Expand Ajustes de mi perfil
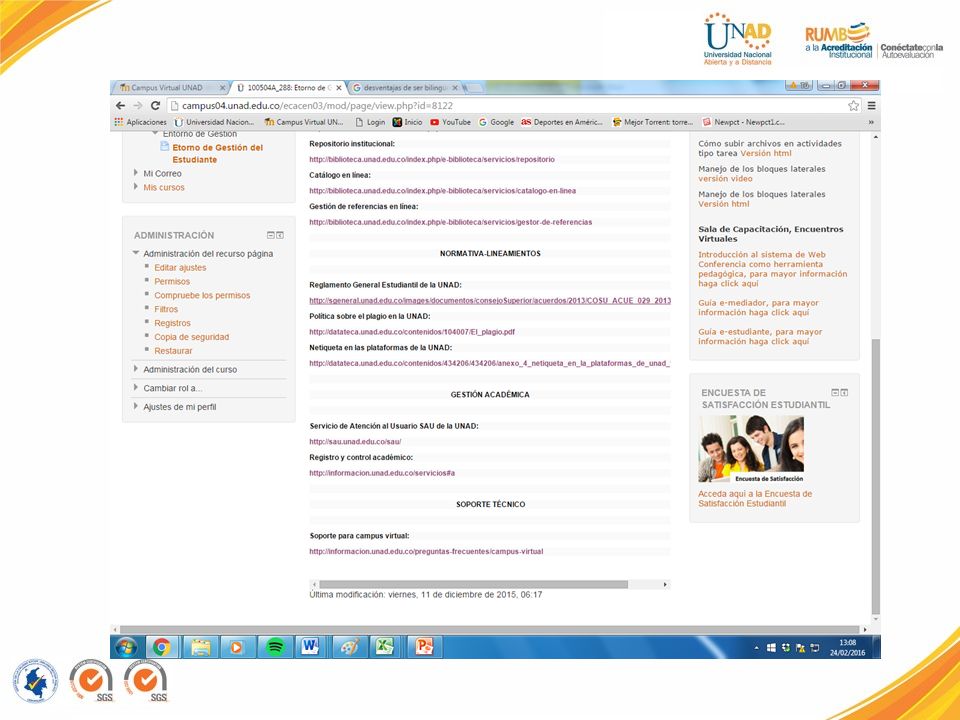960x720 pixels. [x=135, y=406]
